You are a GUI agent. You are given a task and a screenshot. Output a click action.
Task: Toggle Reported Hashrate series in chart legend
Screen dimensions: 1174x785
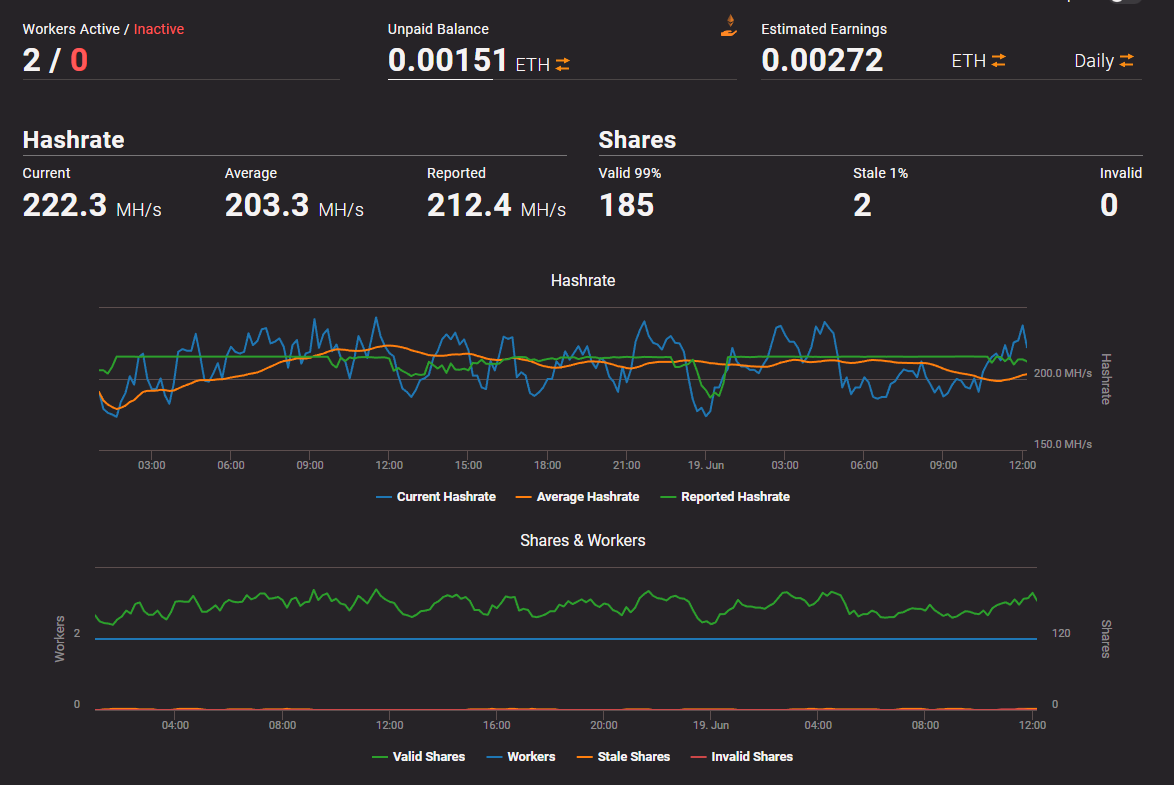[725, 497]
